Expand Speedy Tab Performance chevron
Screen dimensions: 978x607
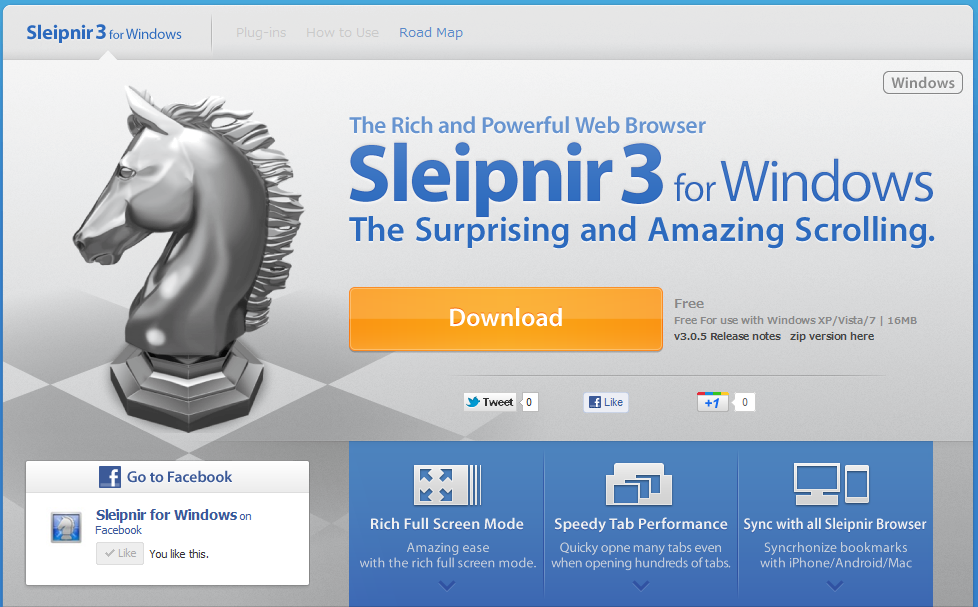click(x=641, y=586)
